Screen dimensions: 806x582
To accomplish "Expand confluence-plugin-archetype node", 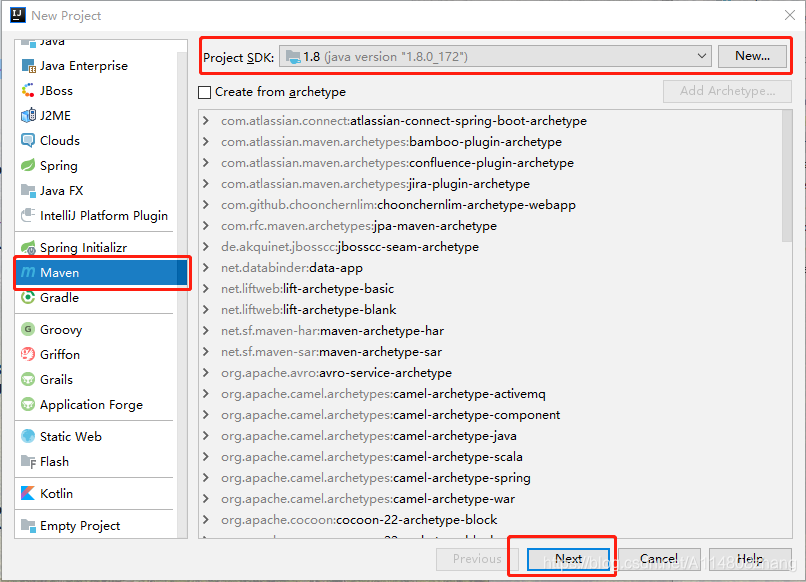I will [x=206, y=162].
